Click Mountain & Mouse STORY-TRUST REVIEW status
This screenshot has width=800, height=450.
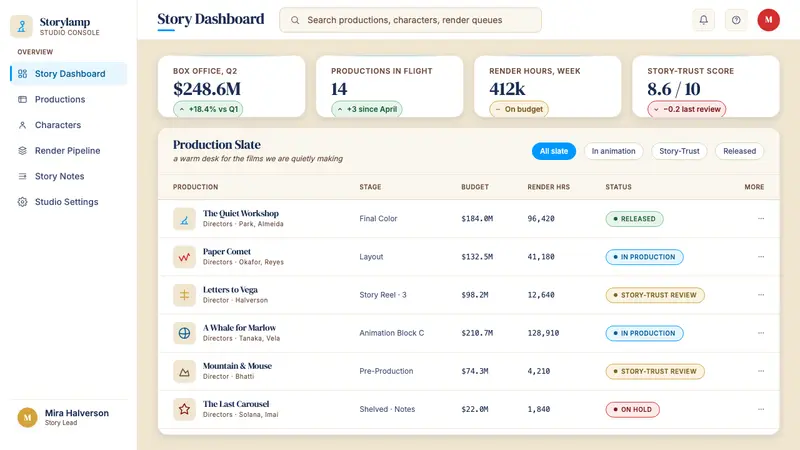655,371
